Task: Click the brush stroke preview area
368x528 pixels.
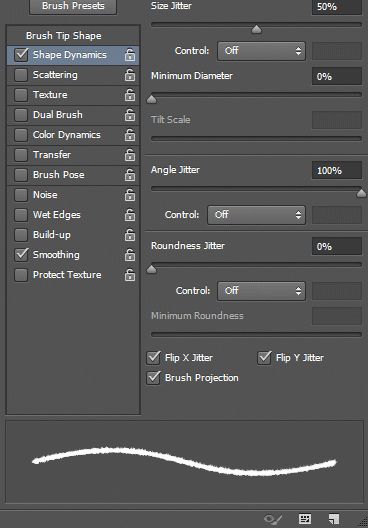Action: (185, 462)
